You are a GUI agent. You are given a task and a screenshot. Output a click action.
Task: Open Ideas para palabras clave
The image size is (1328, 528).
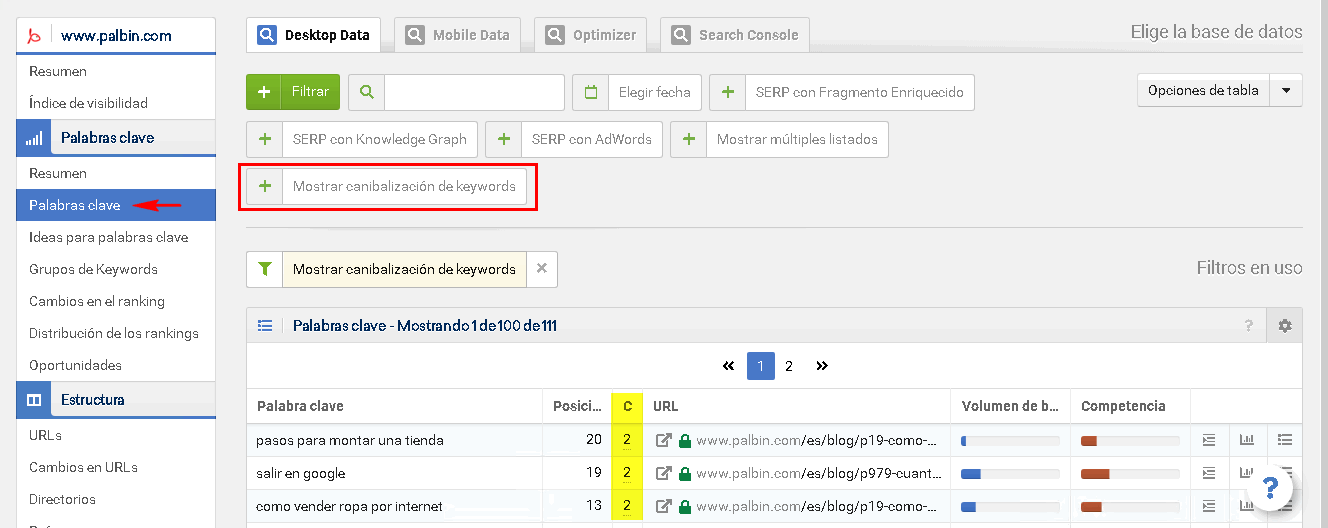(x=109, y=237)
